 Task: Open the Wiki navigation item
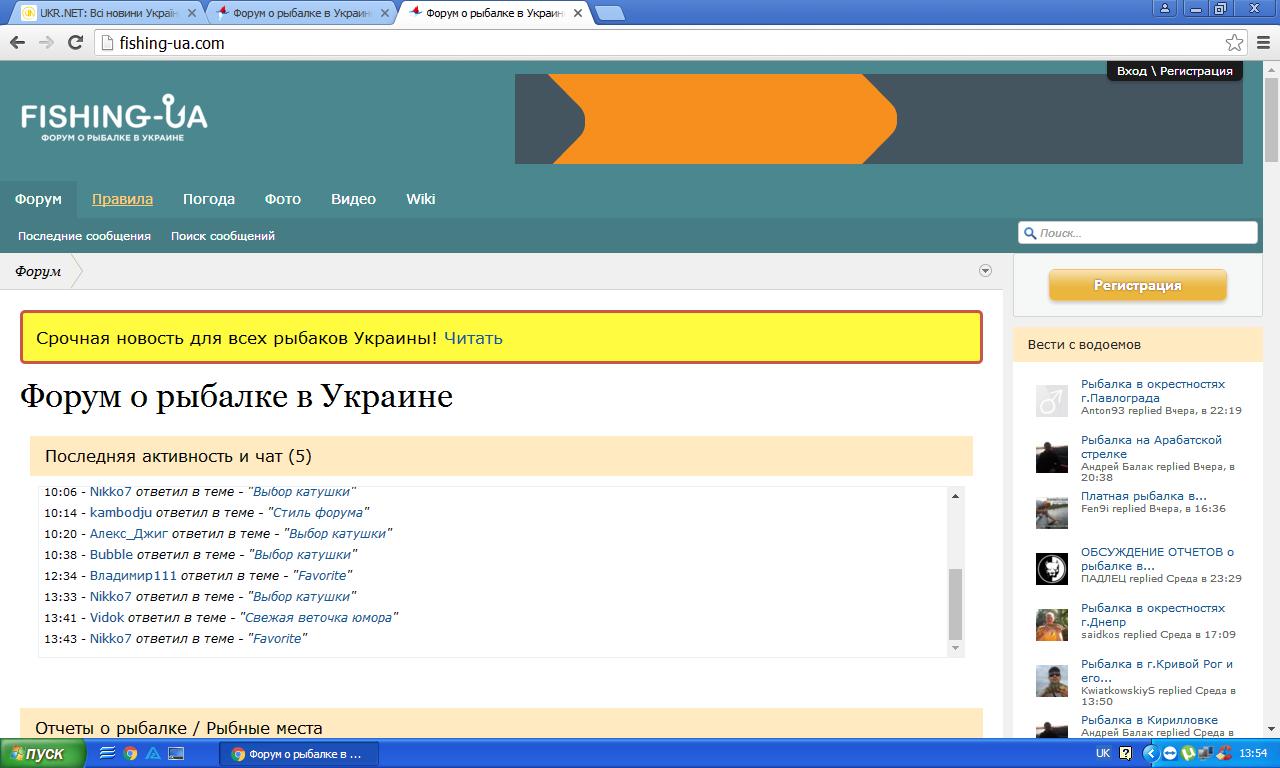420,199
